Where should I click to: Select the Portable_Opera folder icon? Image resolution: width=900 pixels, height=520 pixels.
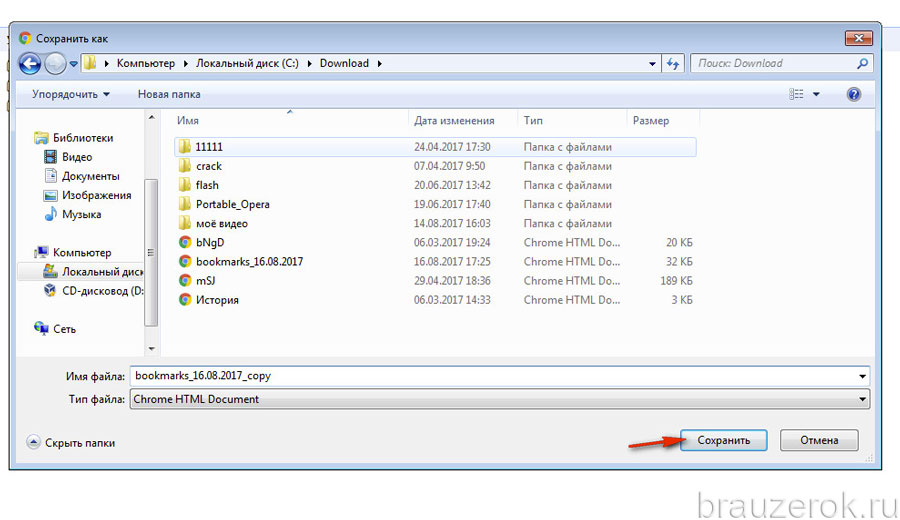[x=184, y=204]
